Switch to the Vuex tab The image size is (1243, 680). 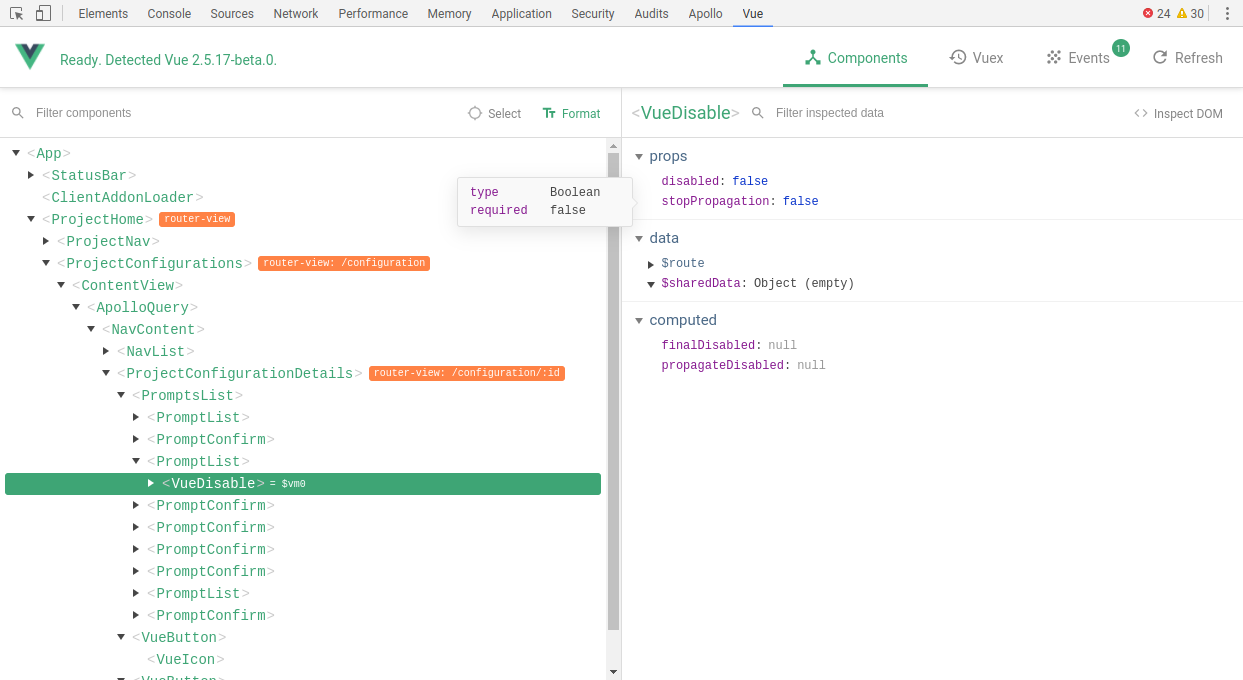[976, 58]
